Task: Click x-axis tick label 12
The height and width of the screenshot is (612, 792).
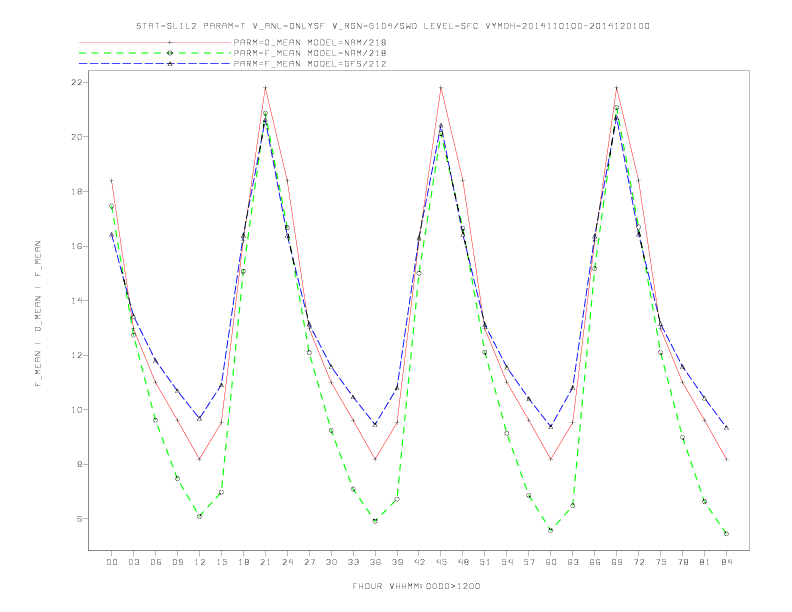Action: (200, 562)
